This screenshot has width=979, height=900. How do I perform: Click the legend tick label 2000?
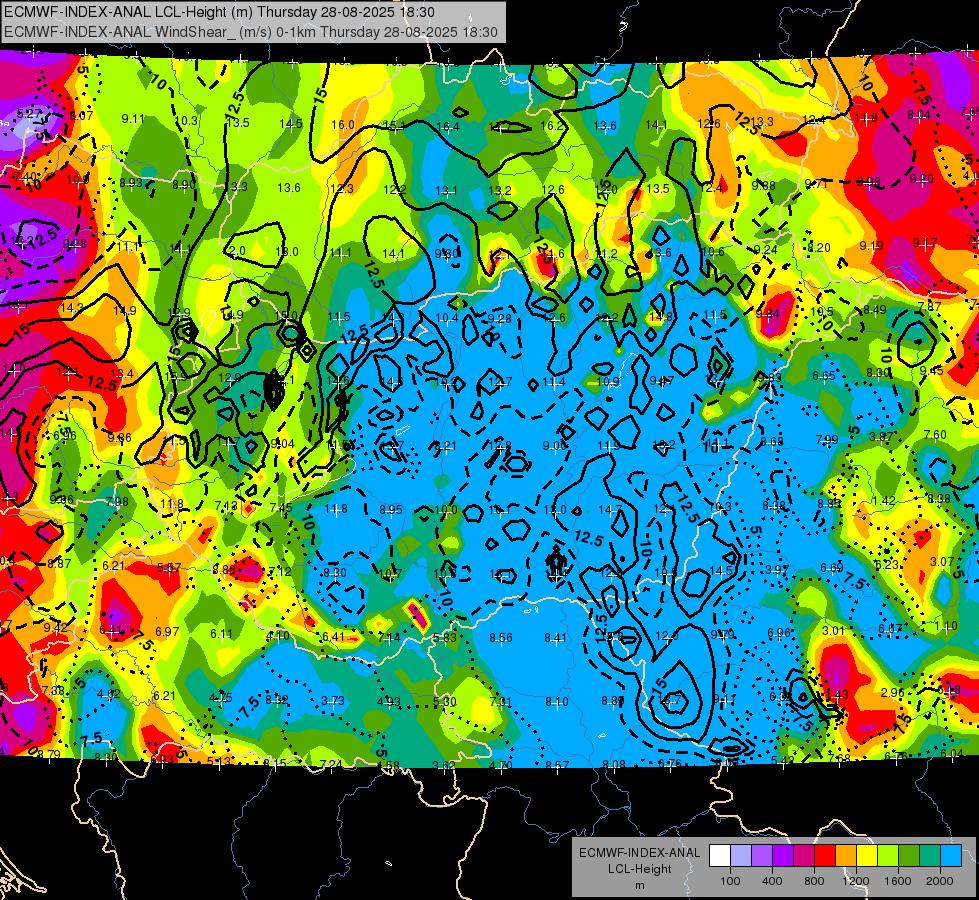pos(940,881)
